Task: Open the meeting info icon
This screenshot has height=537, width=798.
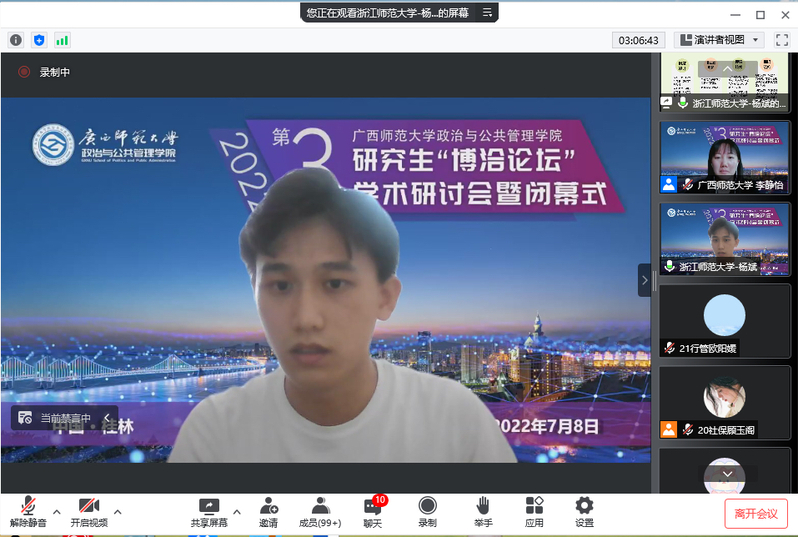Action: pyautogui.click(x=16, y=40)
